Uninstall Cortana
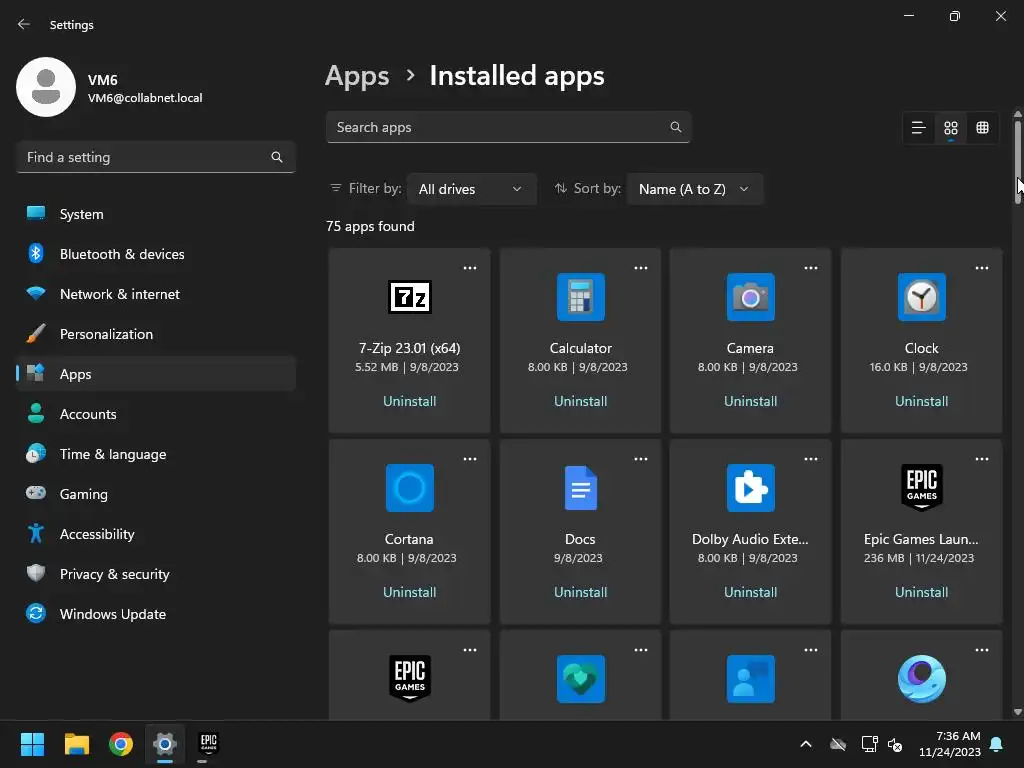This screenshot has width=1024, height=768. pyautogui.click(x=409, y=592)
